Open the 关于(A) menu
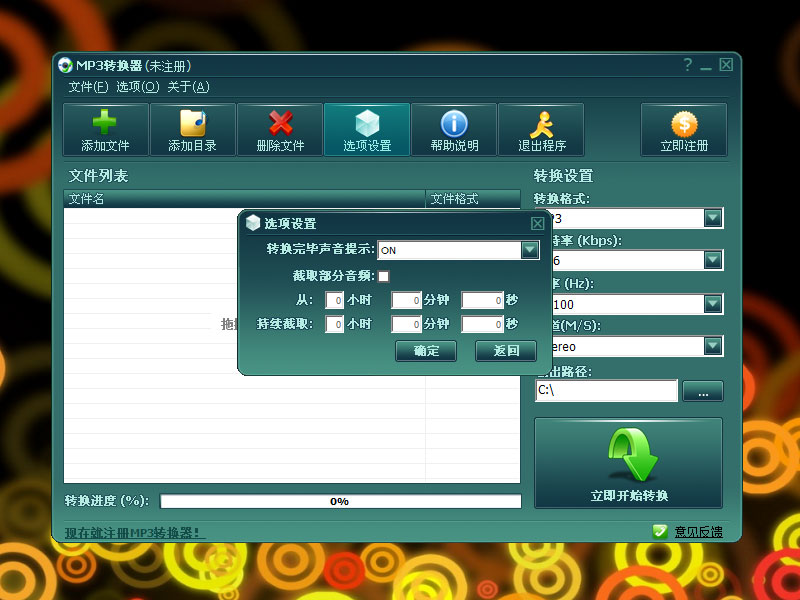Screen dimensions: 800x600 pos(188,87)
